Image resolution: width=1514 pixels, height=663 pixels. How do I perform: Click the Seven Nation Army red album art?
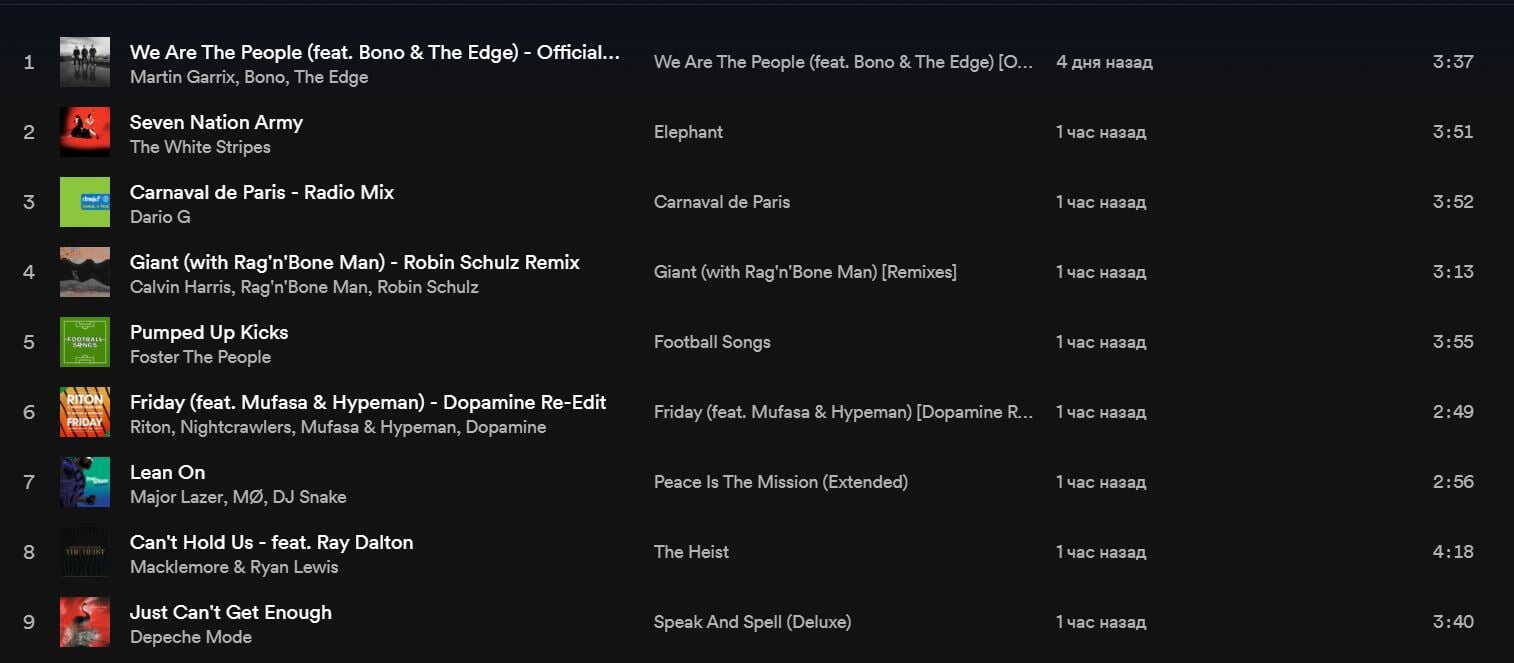tap(85, 132)
